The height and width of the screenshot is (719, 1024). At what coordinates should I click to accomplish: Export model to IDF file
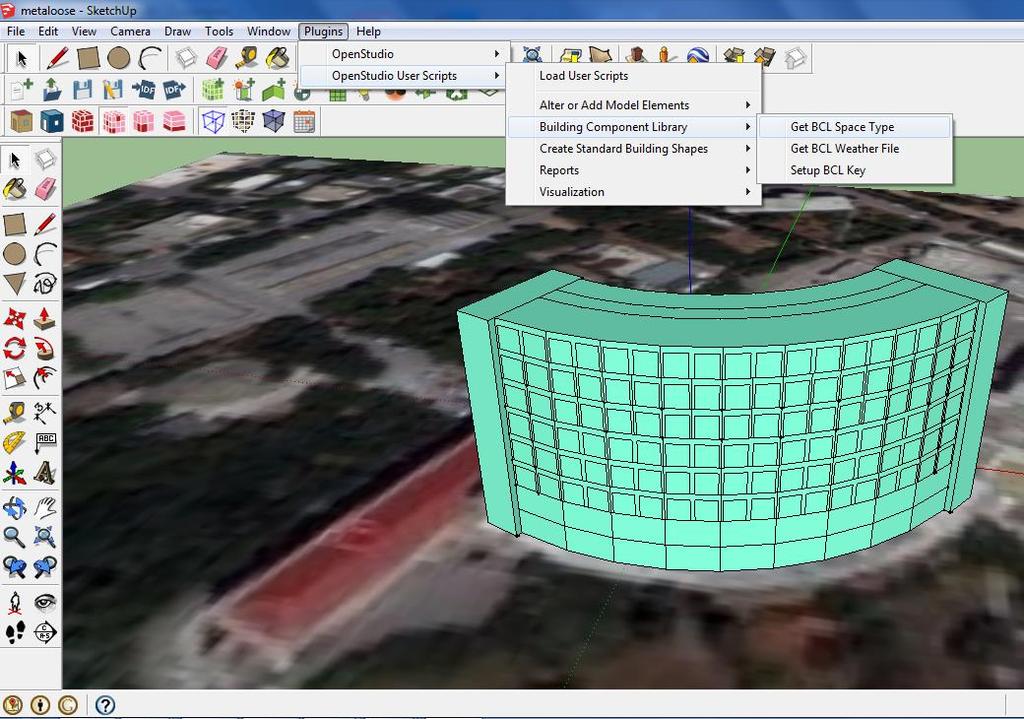(174, 89)
